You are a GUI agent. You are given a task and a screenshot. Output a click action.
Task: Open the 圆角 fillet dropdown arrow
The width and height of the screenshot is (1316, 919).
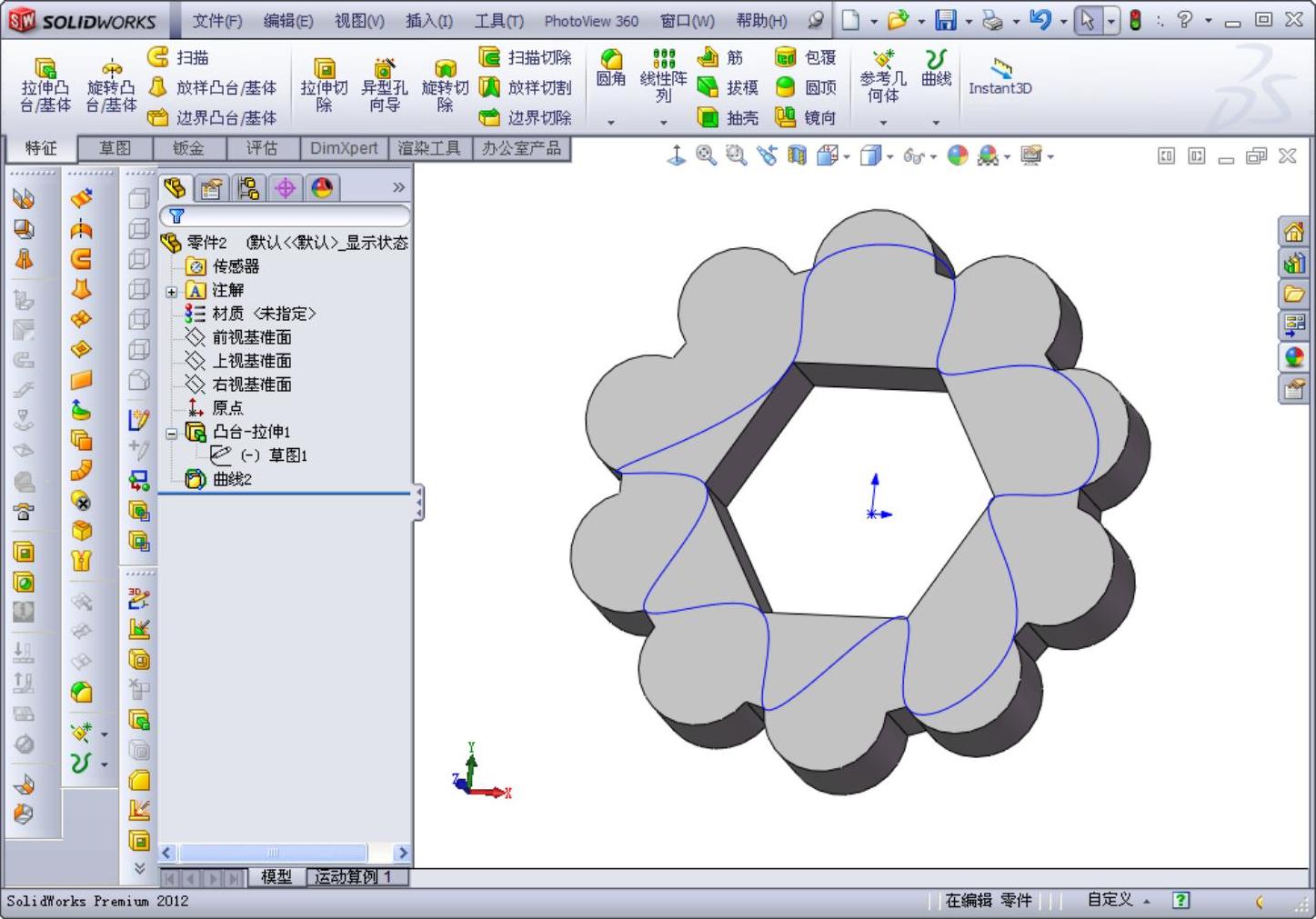611,122
